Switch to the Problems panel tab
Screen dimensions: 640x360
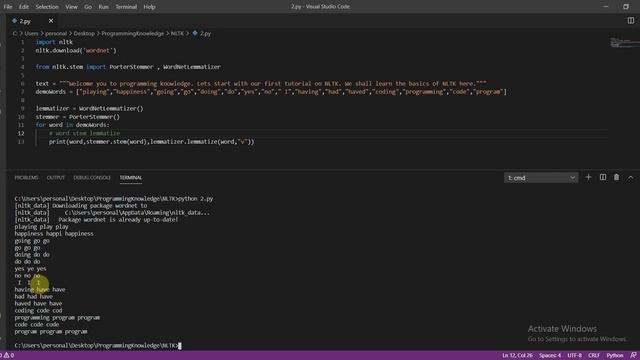26,178
